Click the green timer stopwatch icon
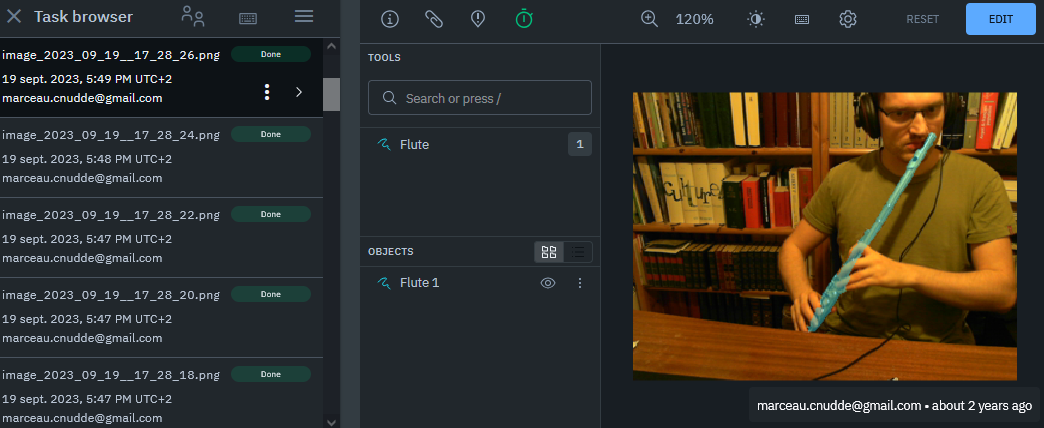This screenshot has width=1044, height=428. 524,19
